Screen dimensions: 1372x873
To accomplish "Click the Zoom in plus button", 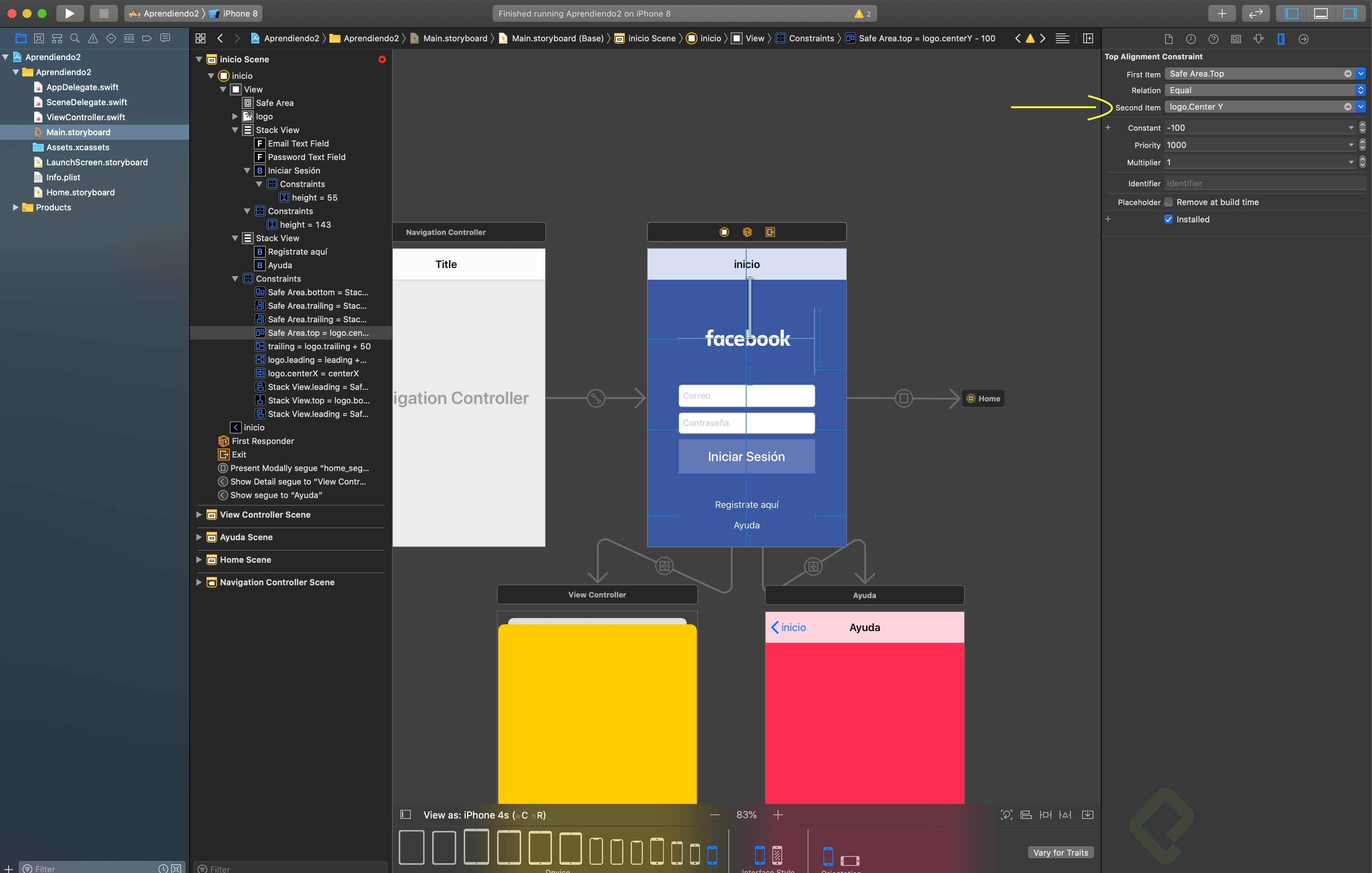I will point(777,815).
